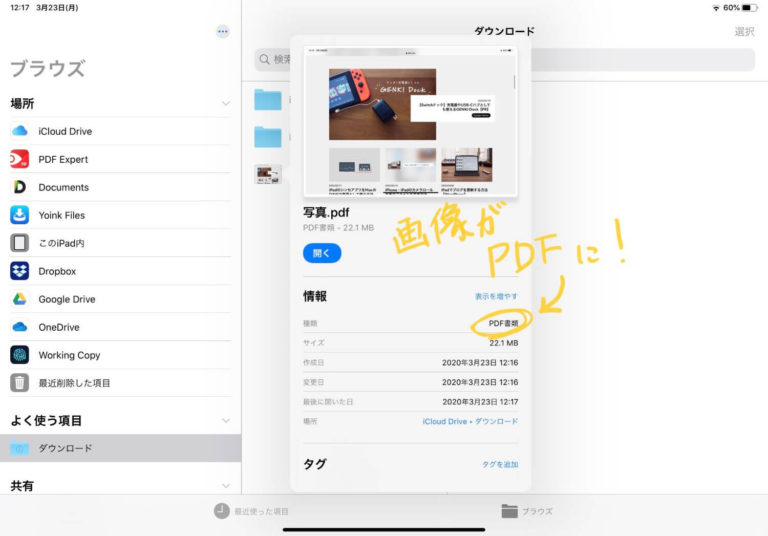Click the 2020年3月23日 12:17 last-opened value
This screenshot has height=536, width=768.
pos(480,402)
